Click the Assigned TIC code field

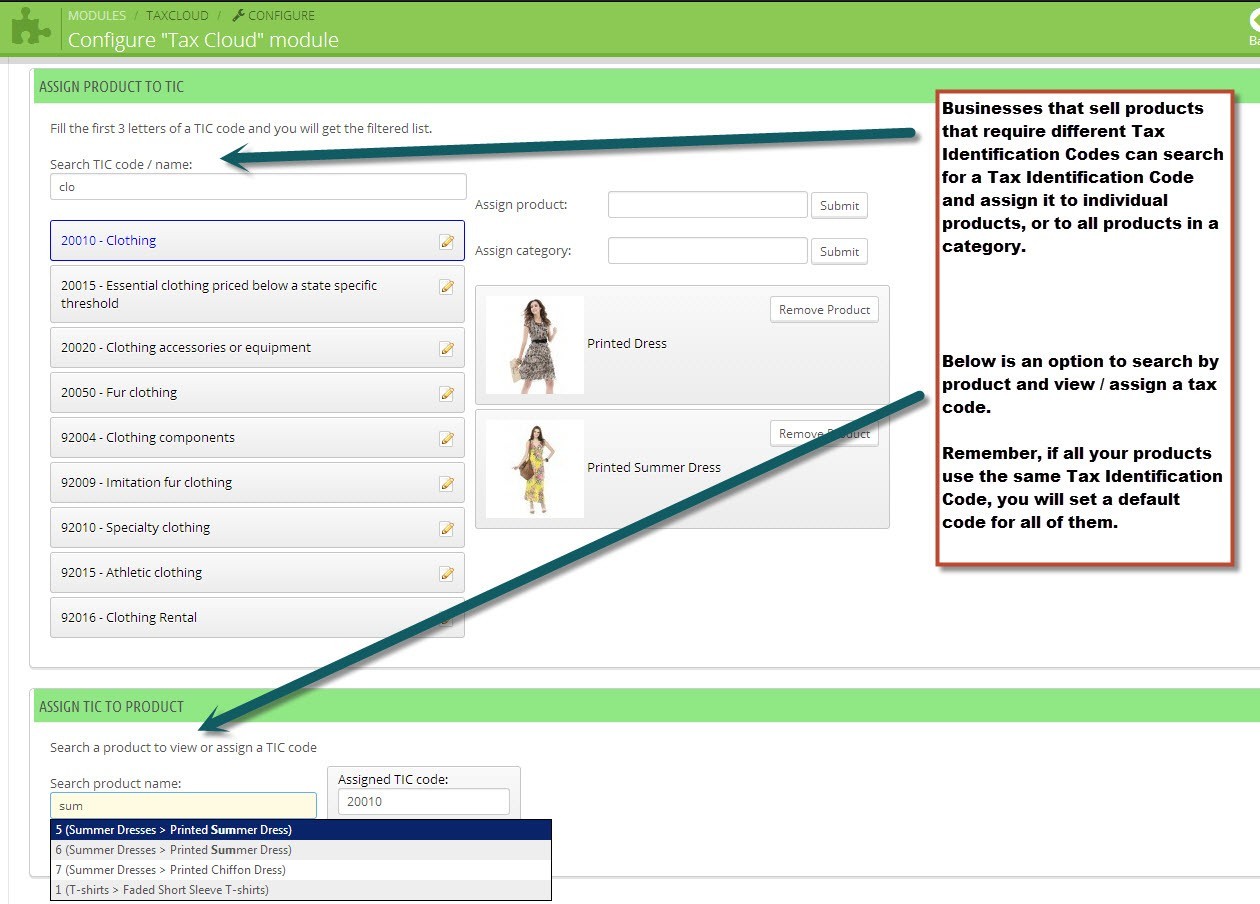tap(423, 802)
